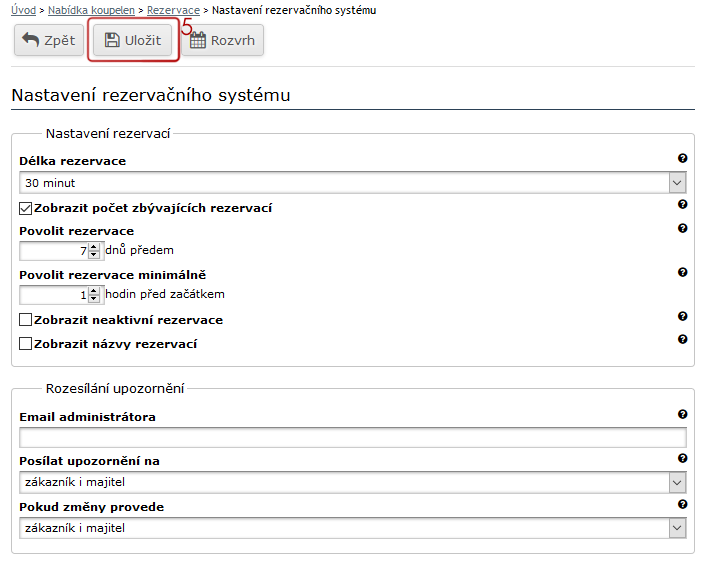706x563 pixels.
Task: Go back with the Zpět button
Action: 48,40
